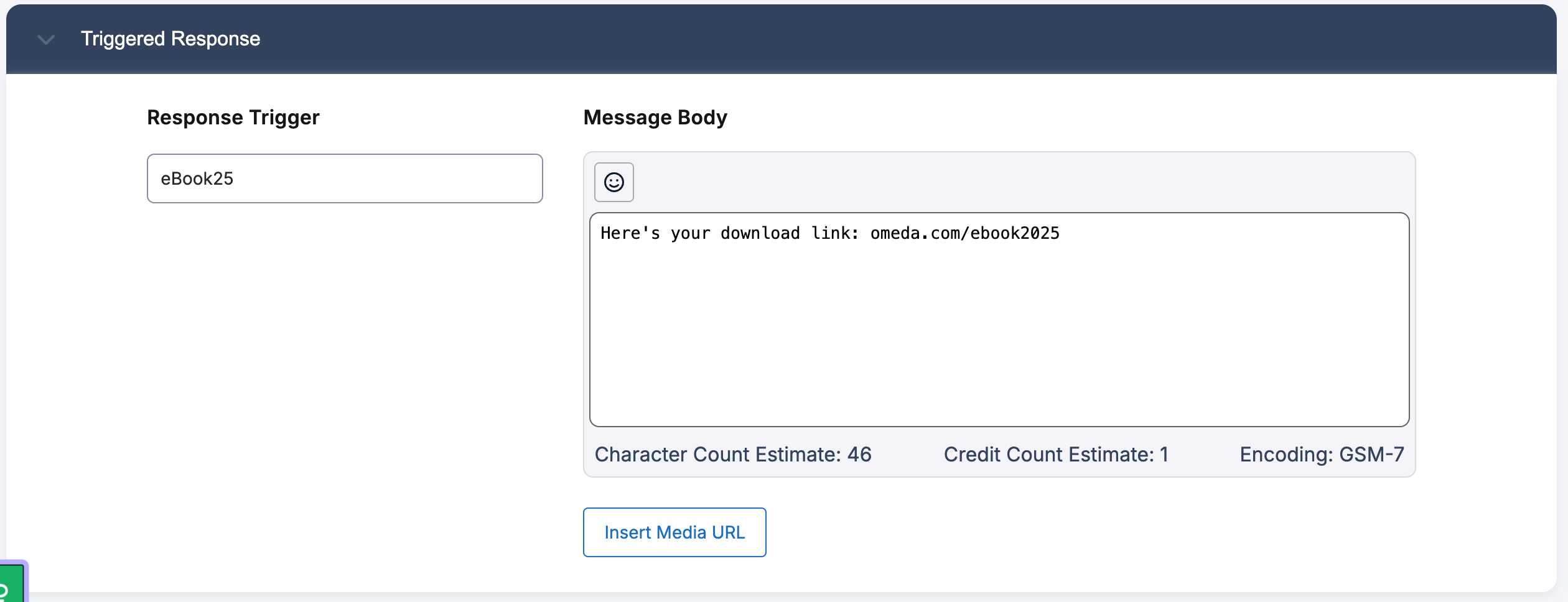Place cursor on "Here's" in the message body
The width and height of the screenshot is (1568, 602).
(630, 233)
